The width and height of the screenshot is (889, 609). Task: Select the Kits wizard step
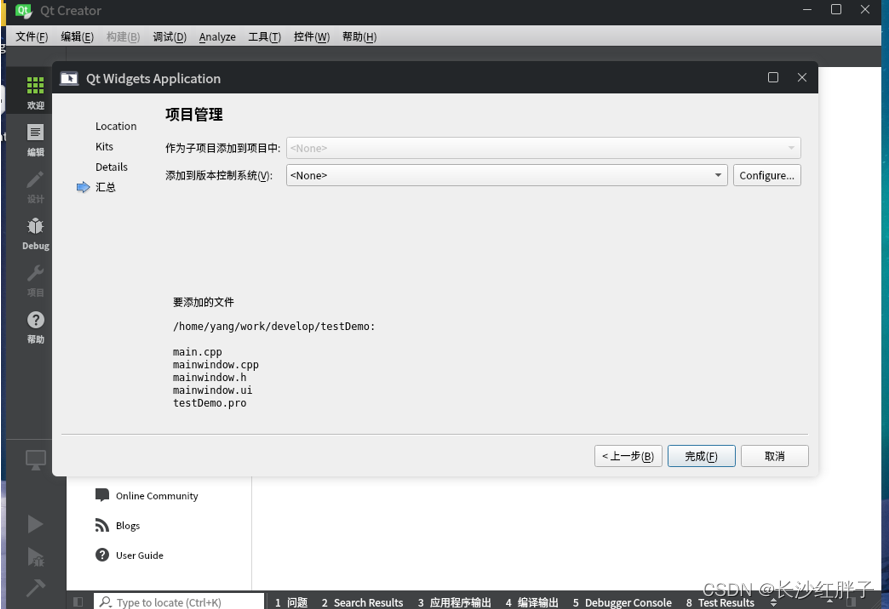(x=104, y=146)
